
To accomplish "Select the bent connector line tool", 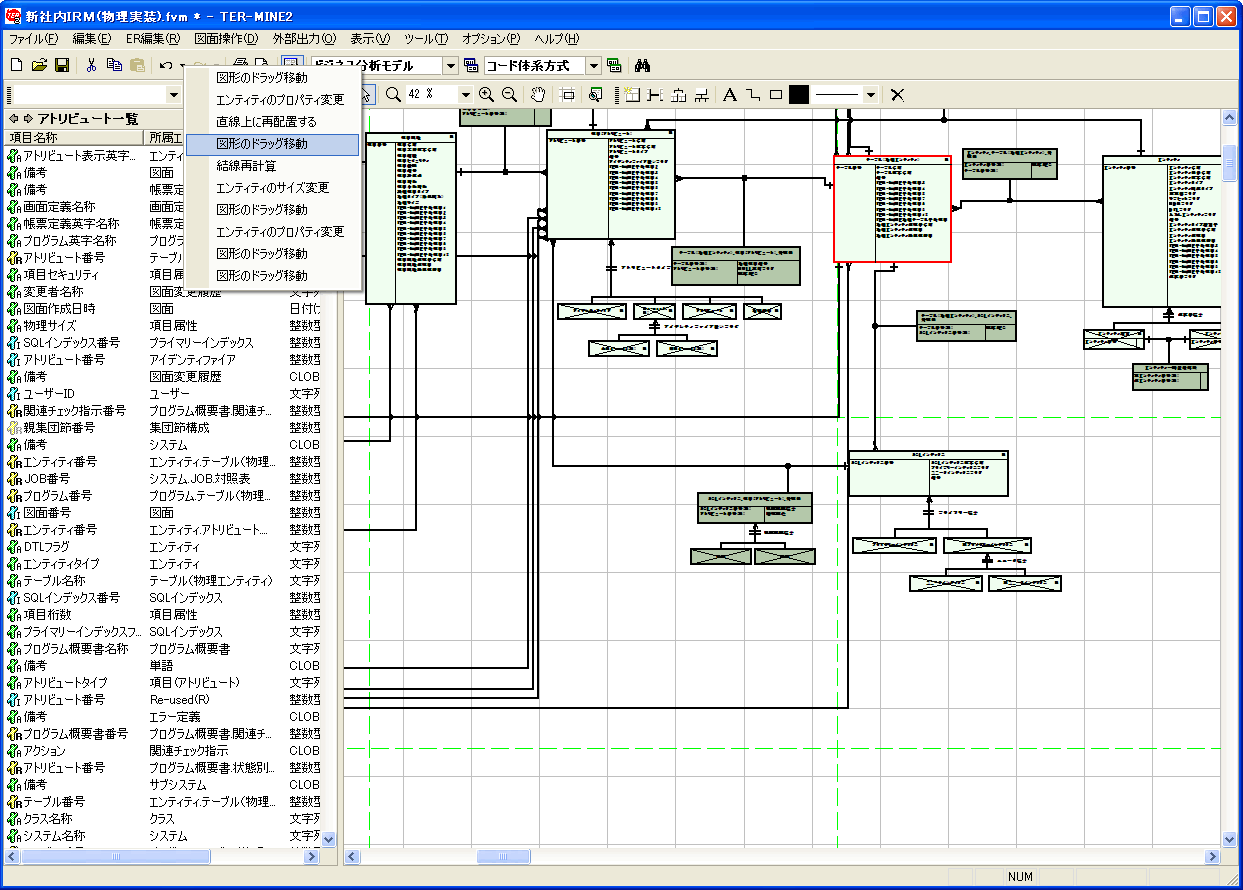I will (753, 94).
